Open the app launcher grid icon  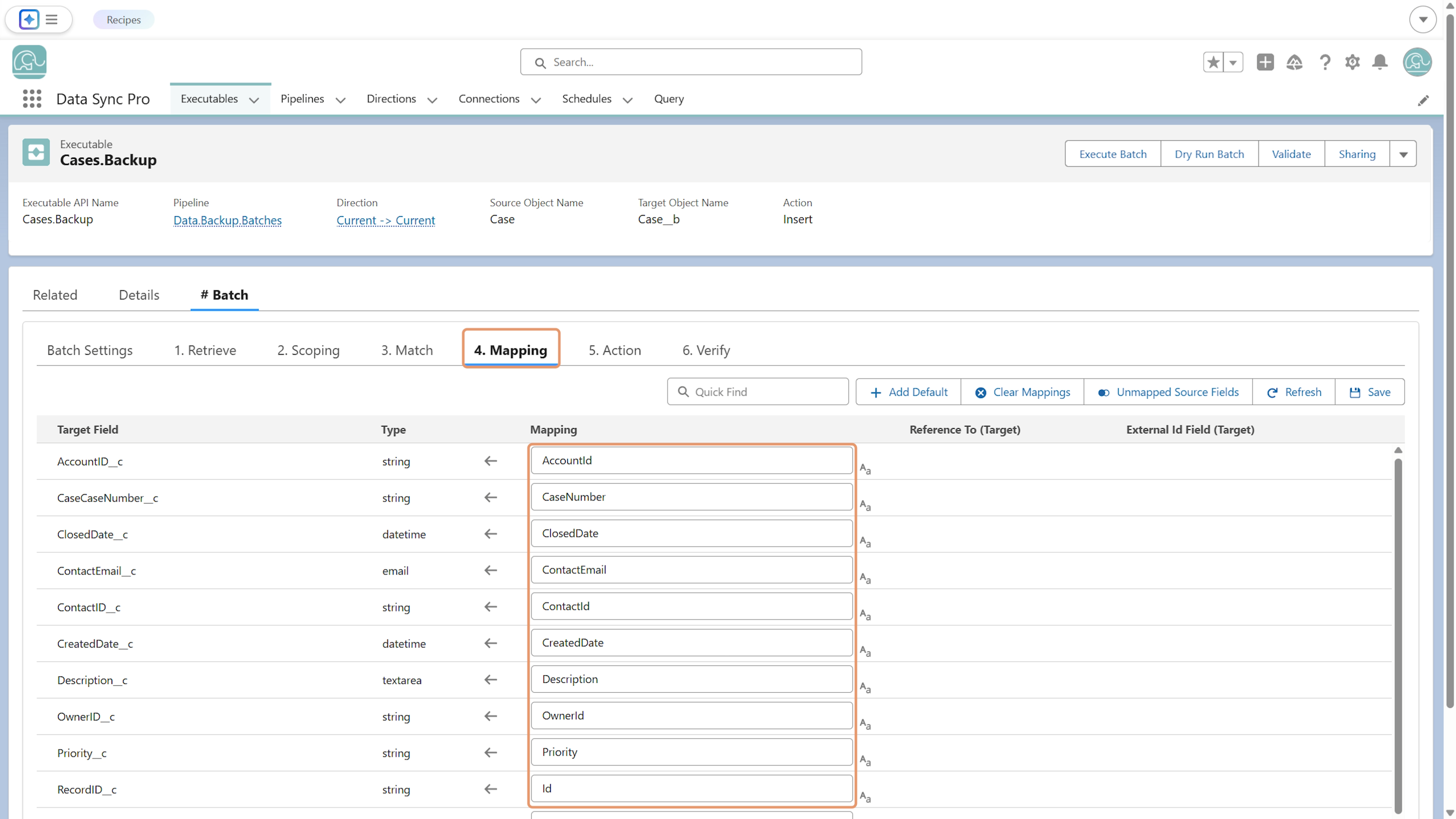pos(32,99)
